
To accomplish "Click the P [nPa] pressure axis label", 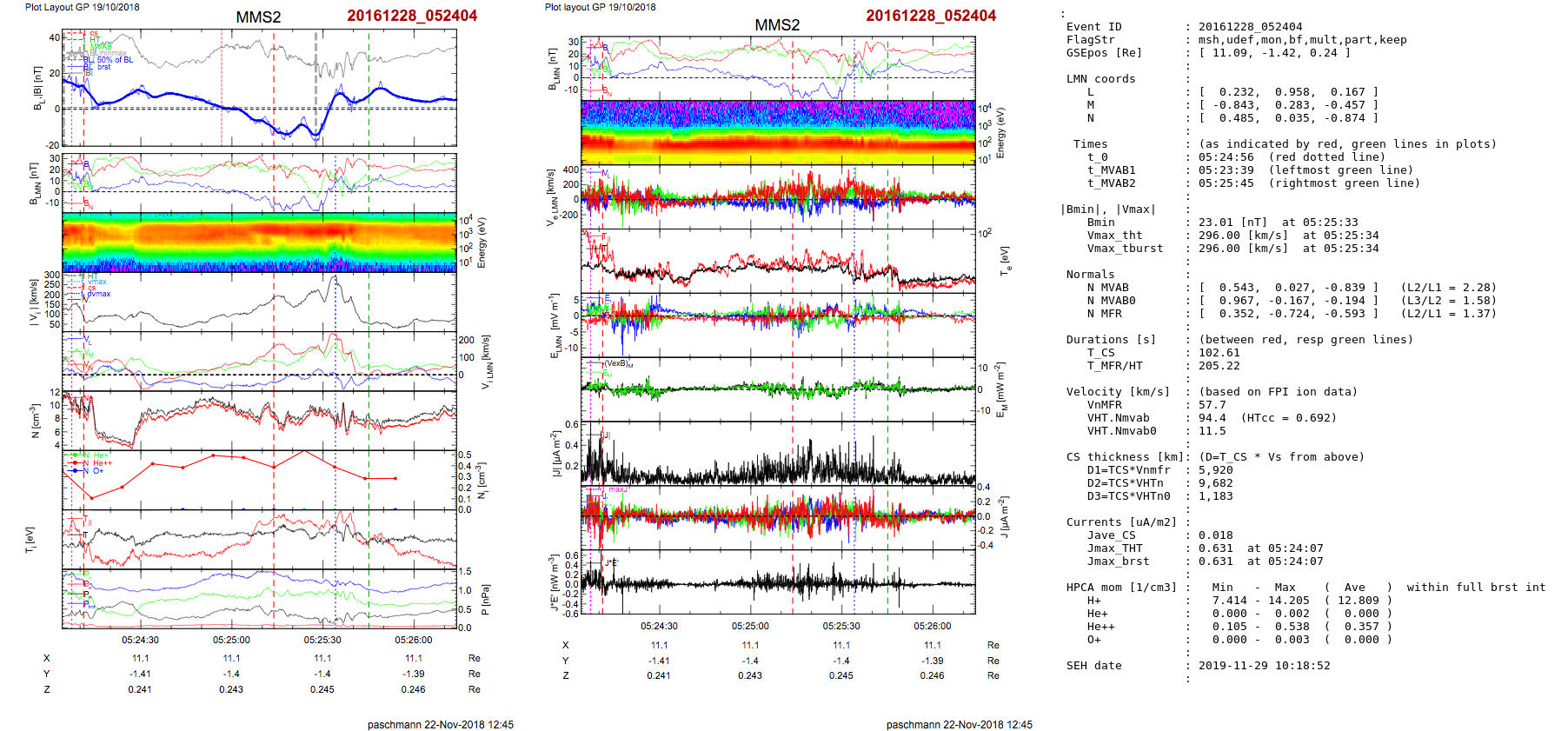I will 485,600.
